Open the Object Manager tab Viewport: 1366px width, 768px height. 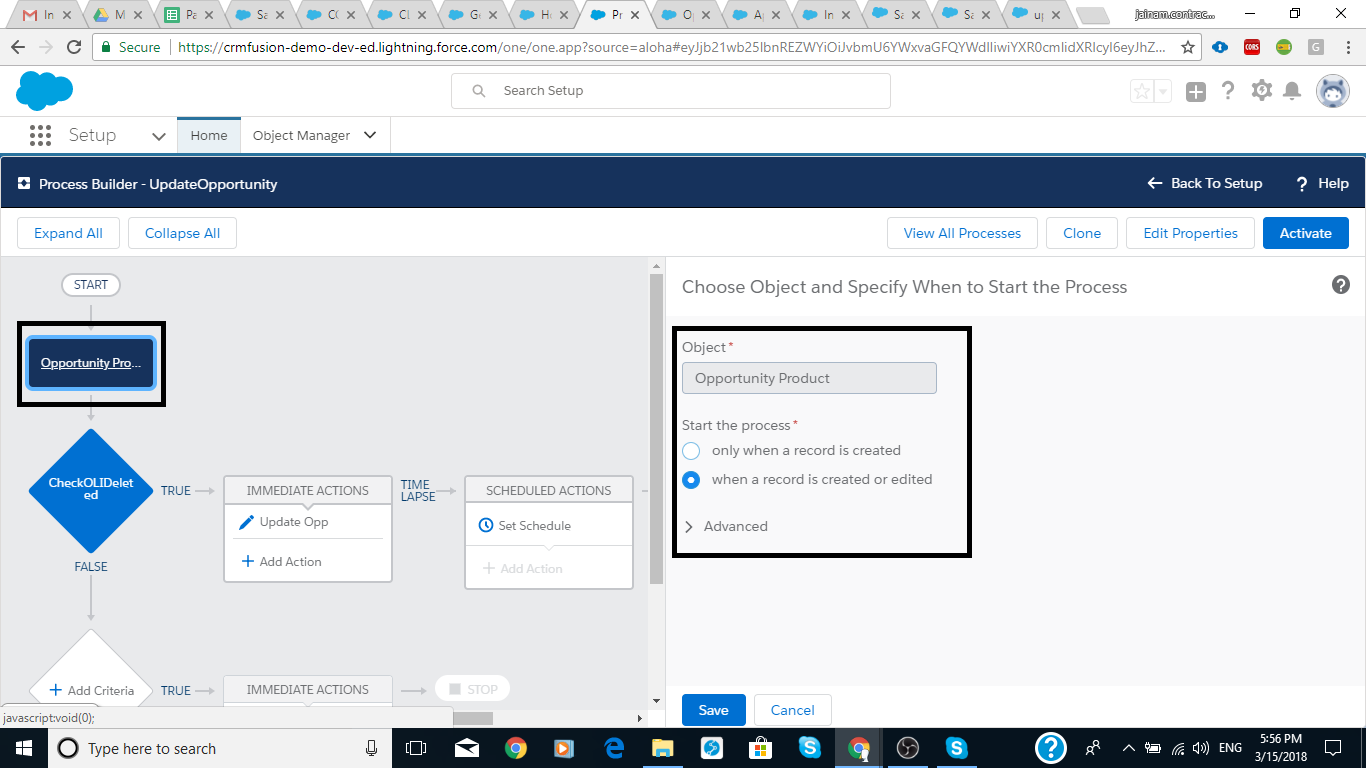click(x=301, y=135)
